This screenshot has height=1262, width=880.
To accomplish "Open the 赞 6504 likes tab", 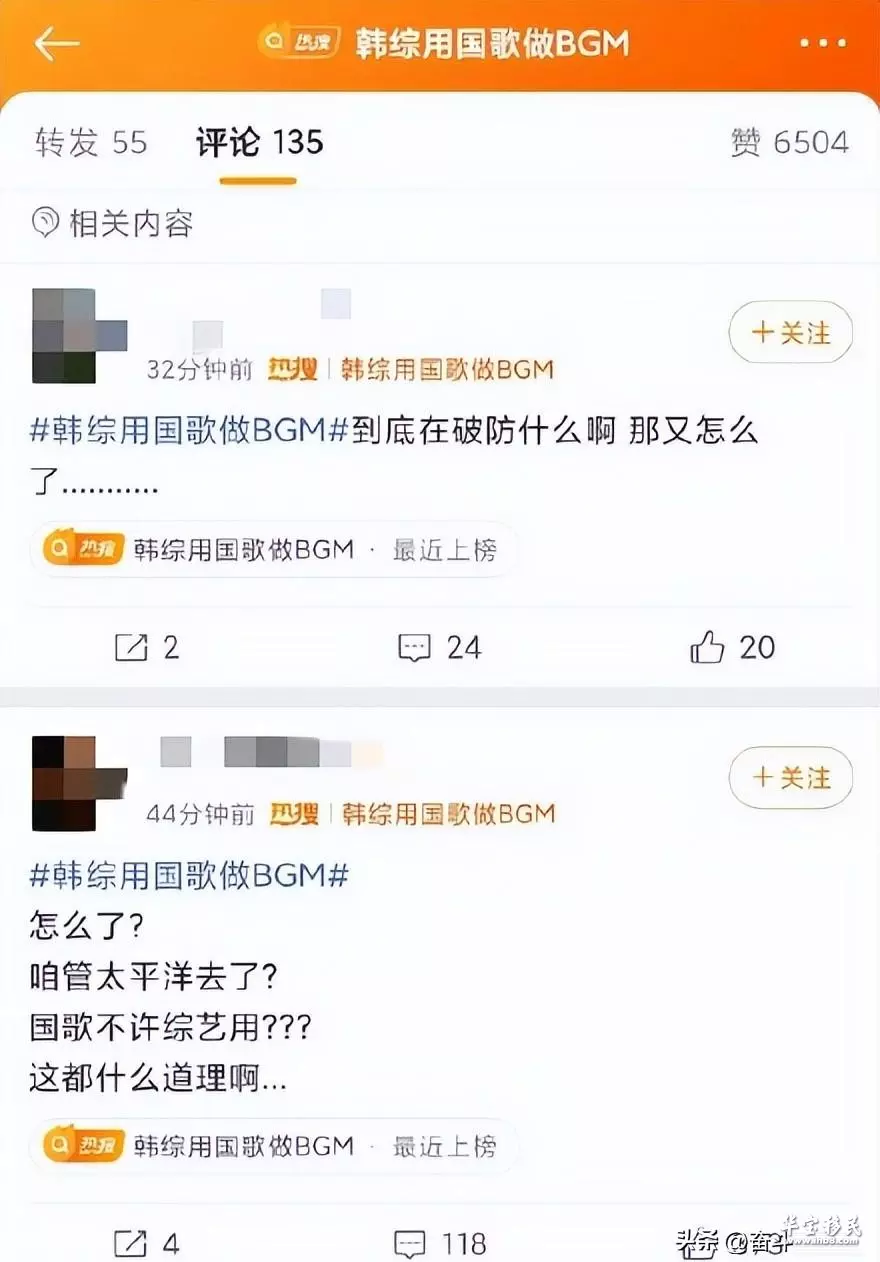I will (790, 143).
